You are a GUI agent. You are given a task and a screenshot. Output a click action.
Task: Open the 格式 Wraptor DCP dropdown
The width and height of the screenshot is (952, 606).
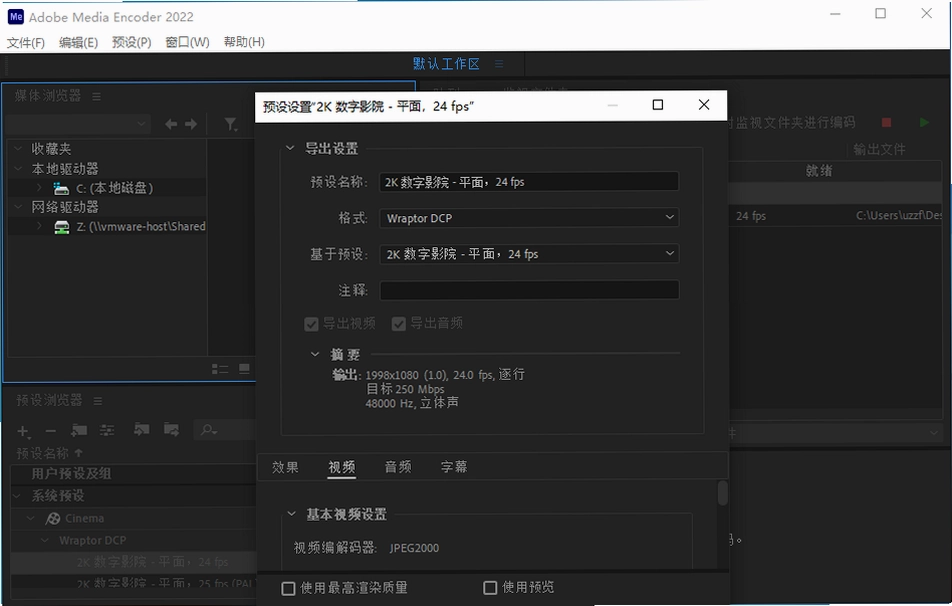click(529, 218)
